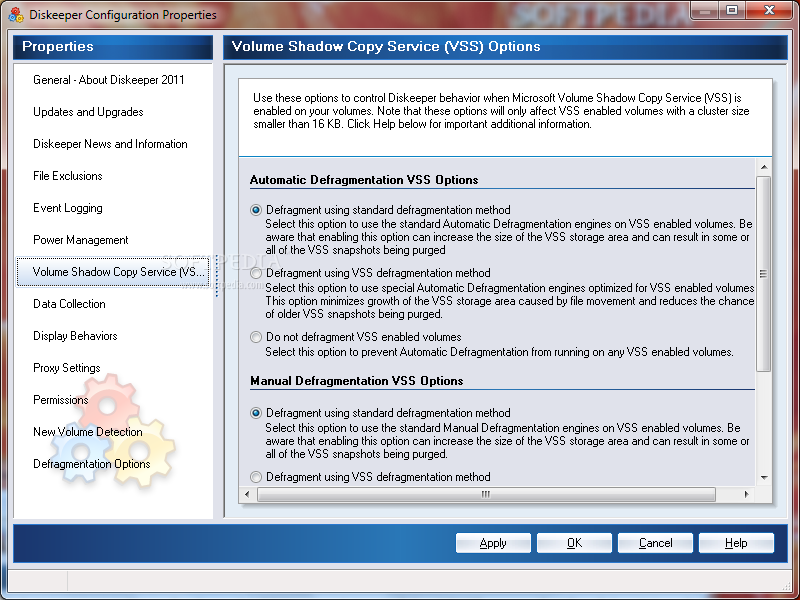The height and width of the screenshot is (600, 800).
Task: Click the horizontal scrollbar thumb
Action: 486,494
